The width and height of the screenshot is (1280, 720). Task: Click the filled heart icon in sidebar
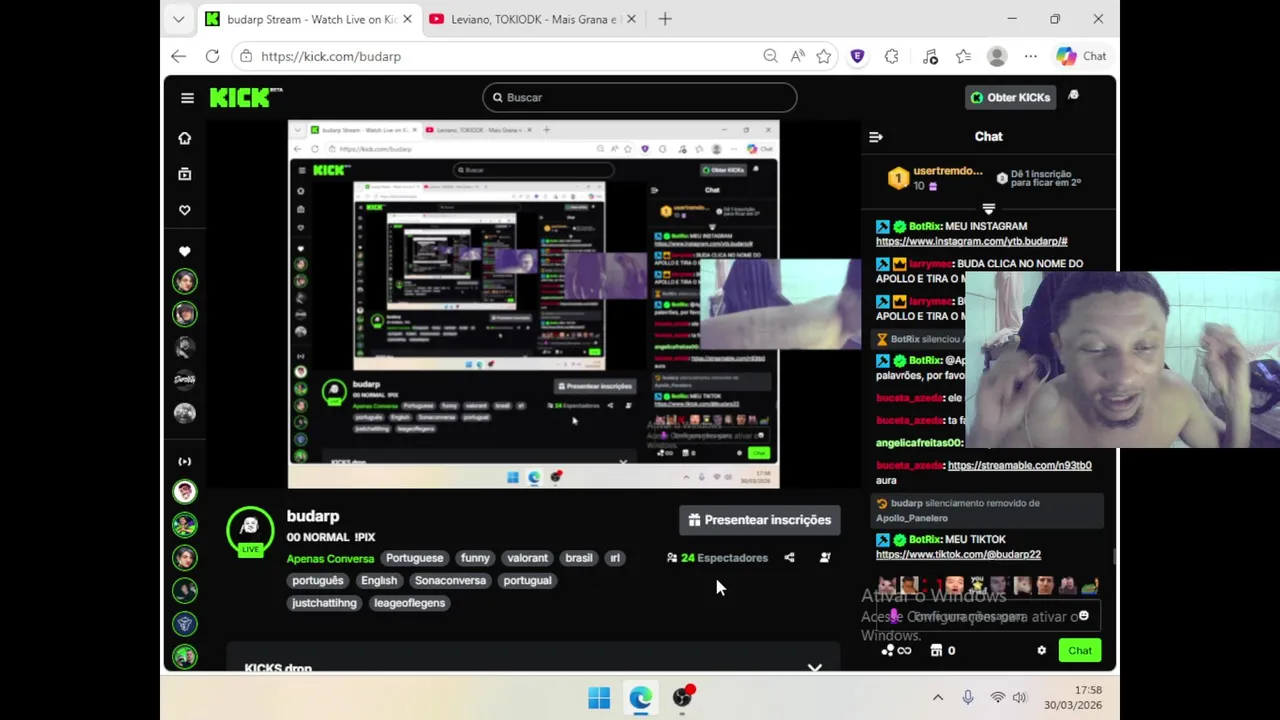coord(185,251)
